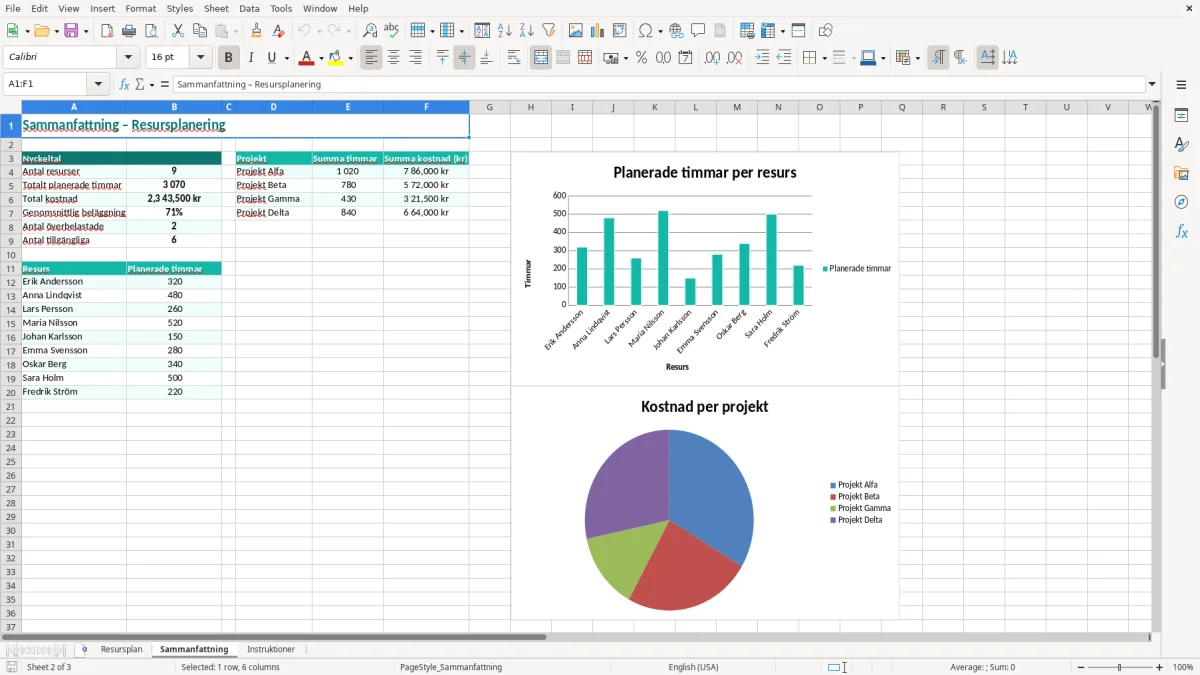Click the AutoFilter funnel icon
Screen dimensions: 1200x675
coord(549,31)
